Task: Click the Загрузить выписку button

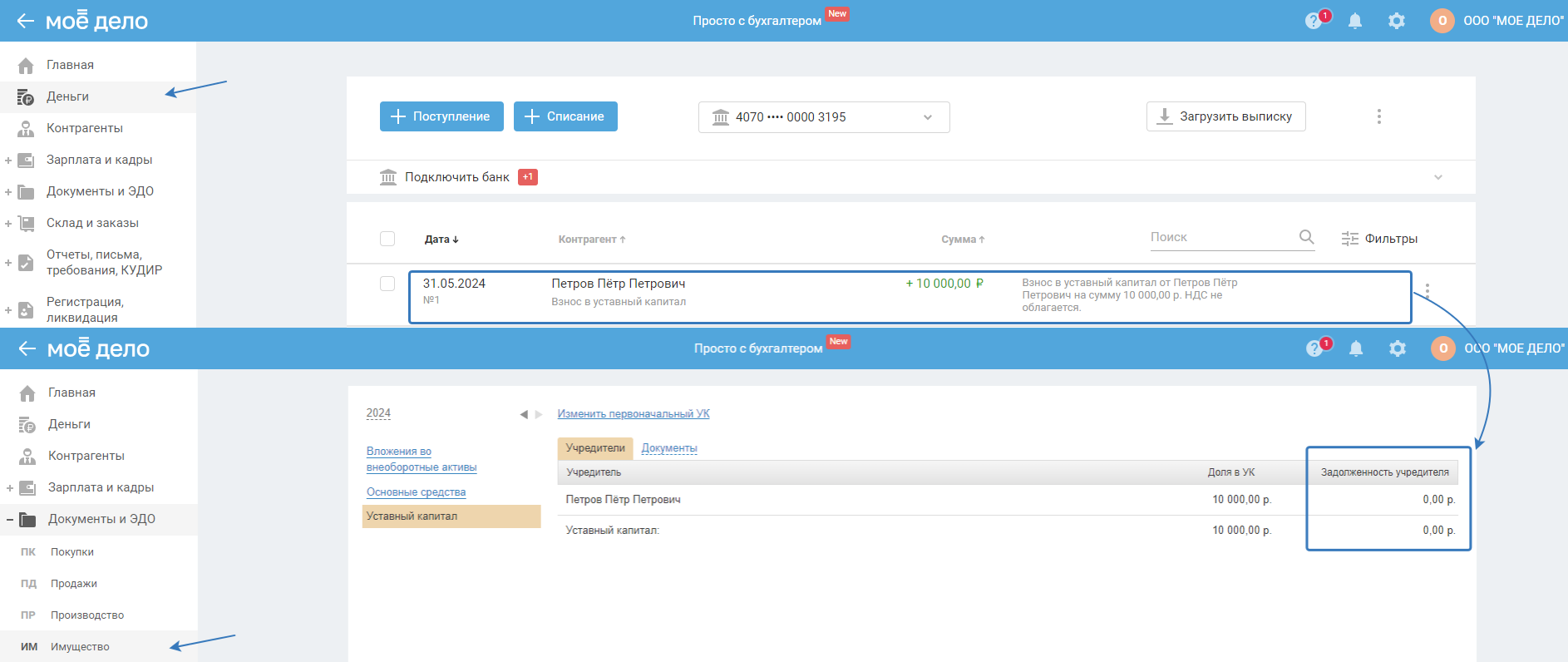Action: click(1226, 116)
